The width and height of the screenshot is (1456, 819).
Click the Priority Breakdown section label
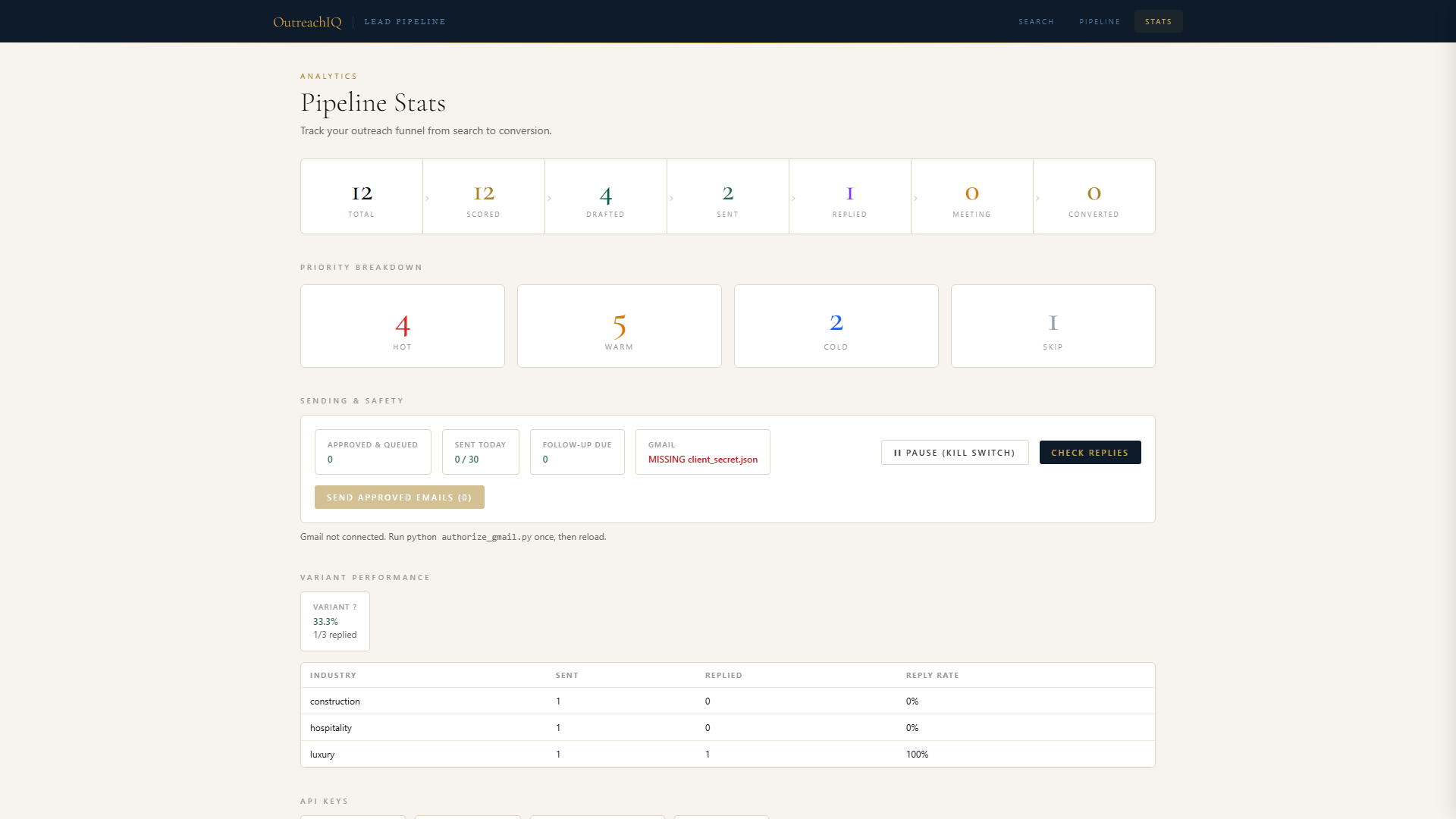click(x=362, y=268)
